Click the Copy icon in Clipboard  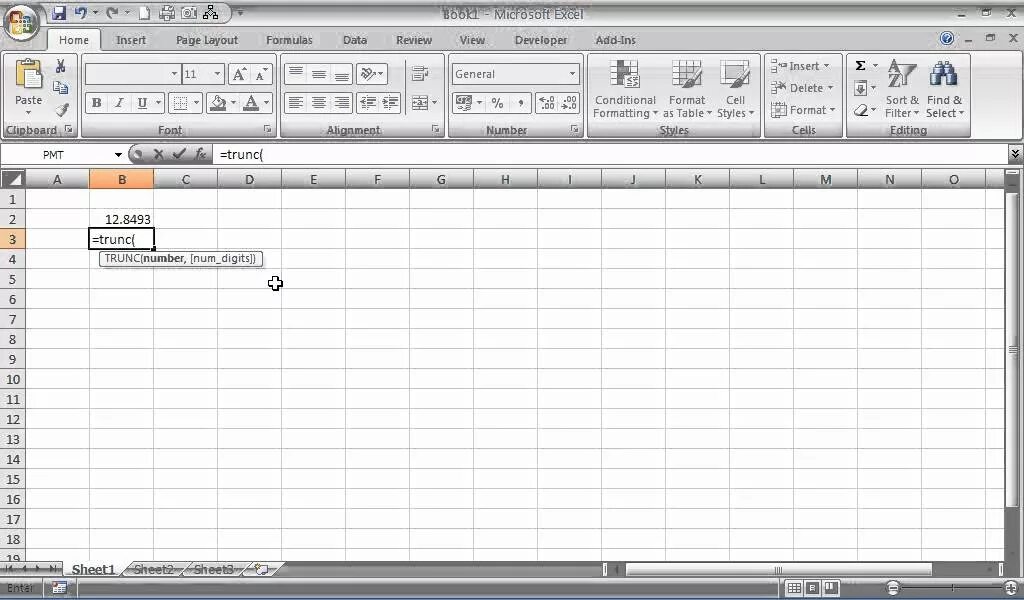(61, 87)
